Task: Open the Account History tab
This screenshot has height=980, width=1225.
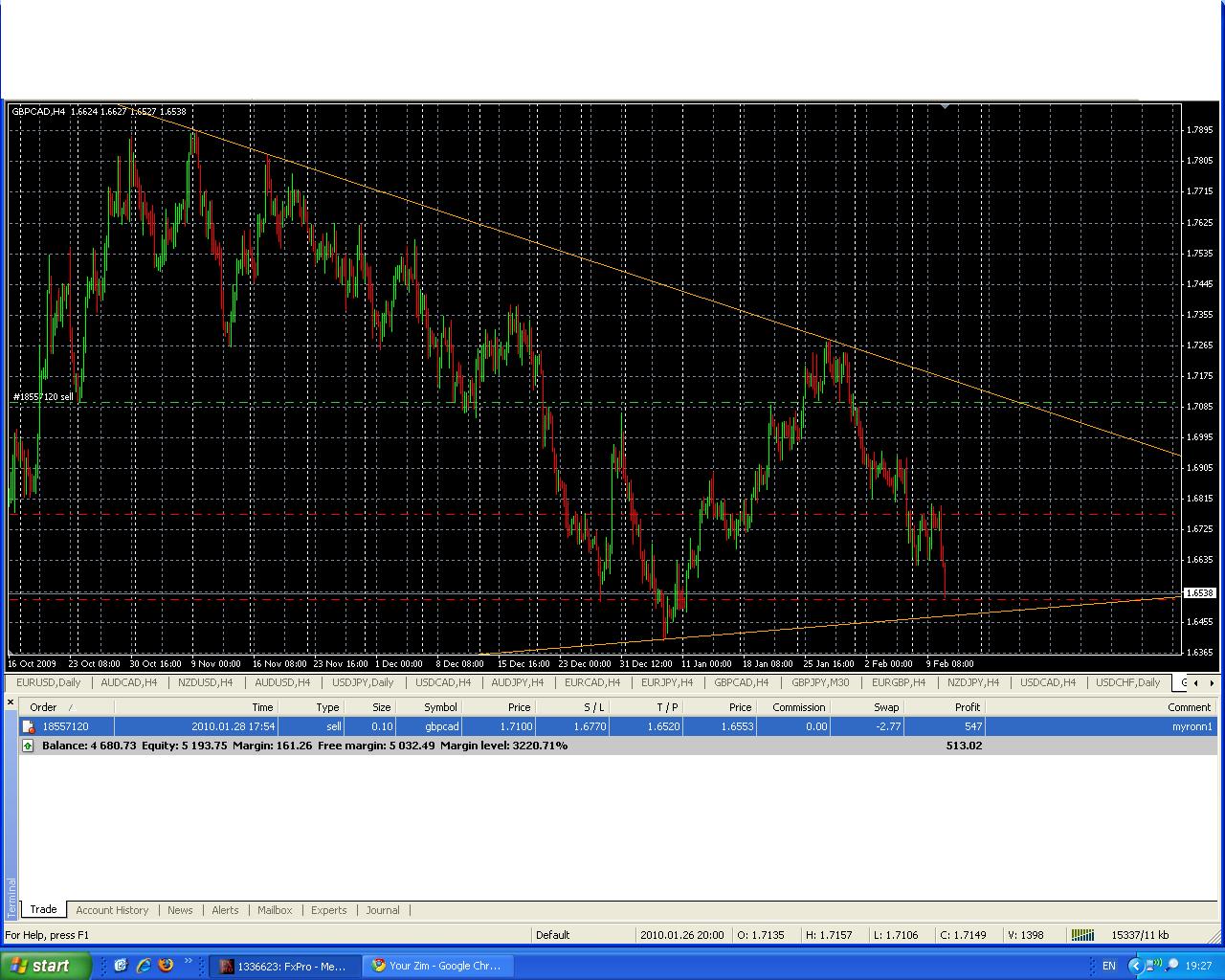Action: pos(112,910)
